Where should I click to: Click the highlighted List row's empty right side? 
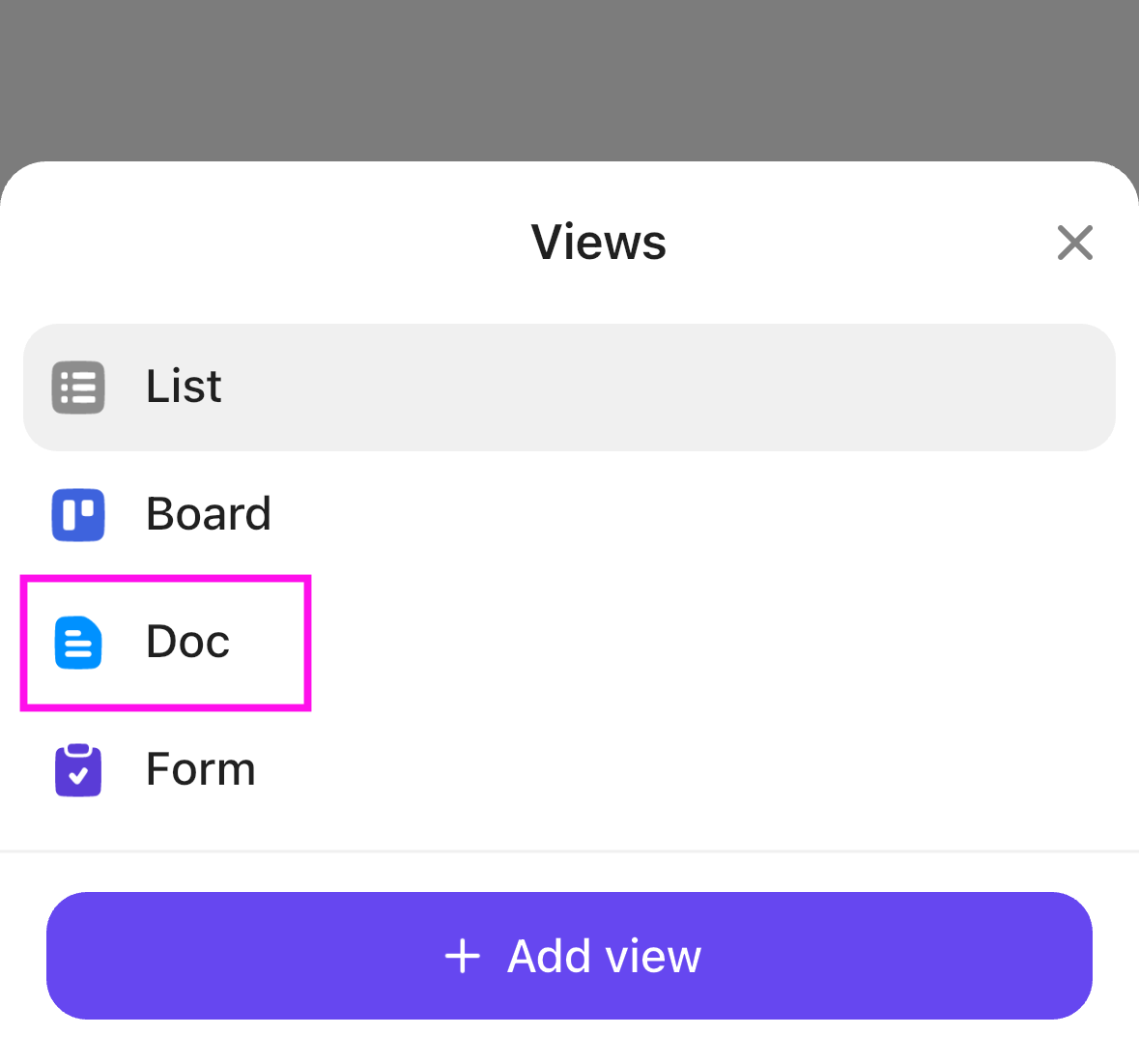773,388
